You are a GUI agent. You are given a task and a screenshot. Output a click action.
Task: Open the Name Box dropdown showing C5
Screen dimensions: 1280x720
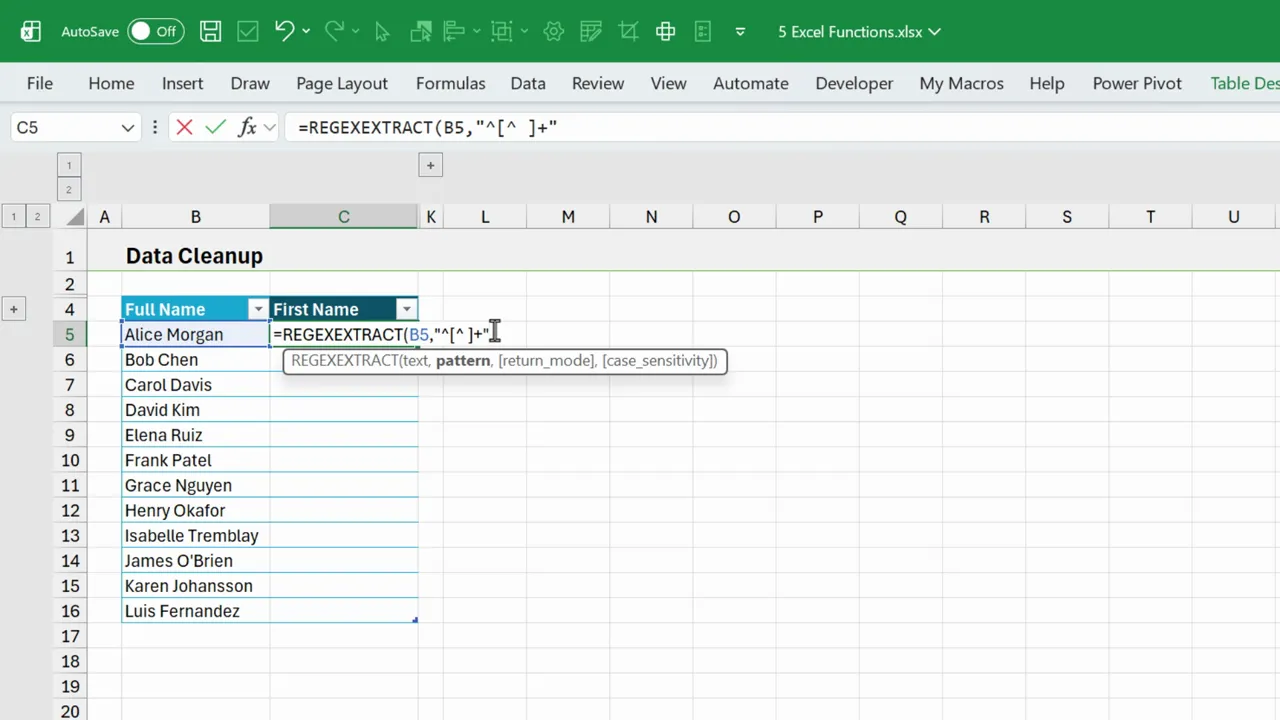click(127, 127)
